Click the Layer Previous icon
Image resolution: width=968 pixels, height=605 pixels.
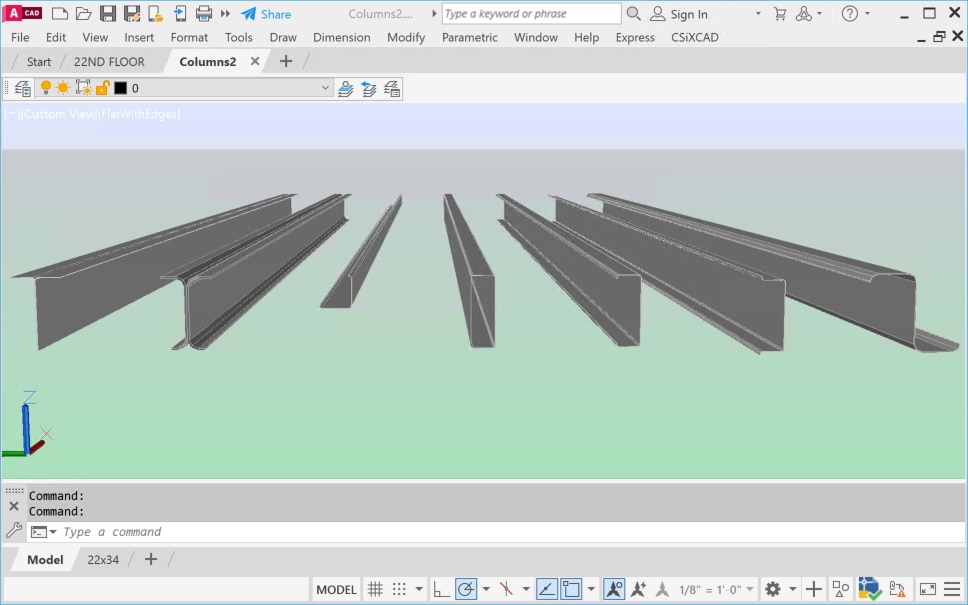click(x=369, y=88)
